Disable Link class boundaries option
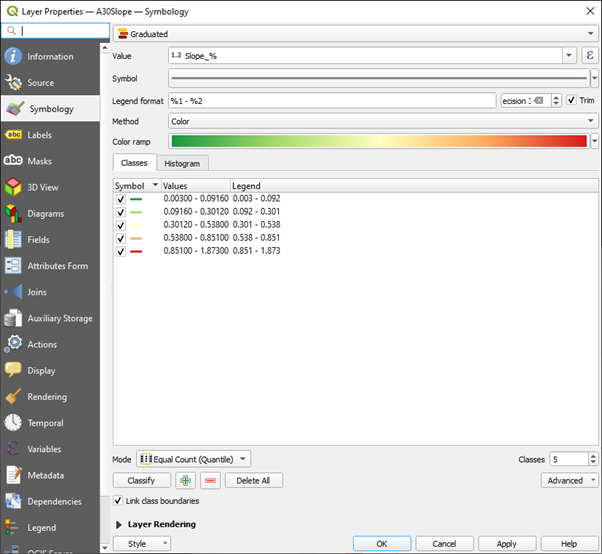This screenshot has height=554, width=602. pyautogui.click(x=120, y=501)
